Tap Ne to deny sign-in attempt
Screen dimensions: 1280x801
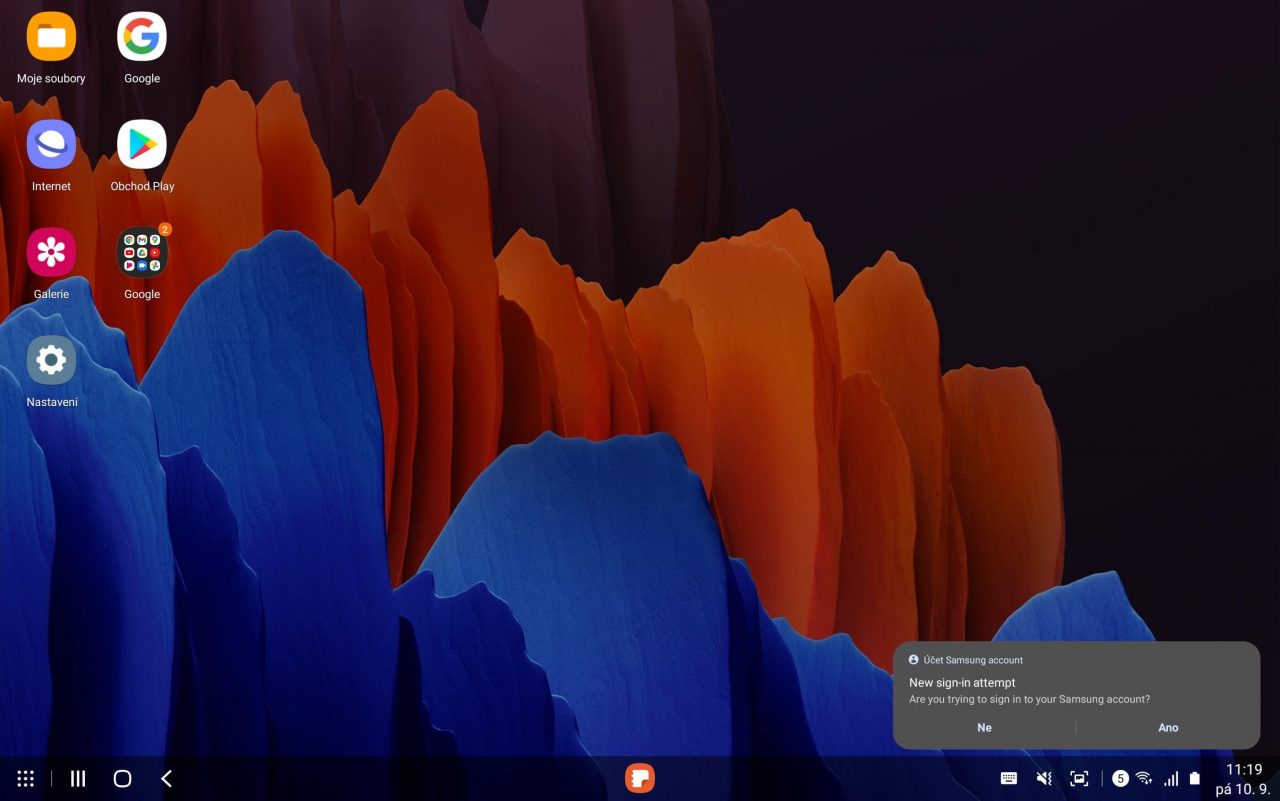click(984, 728)
